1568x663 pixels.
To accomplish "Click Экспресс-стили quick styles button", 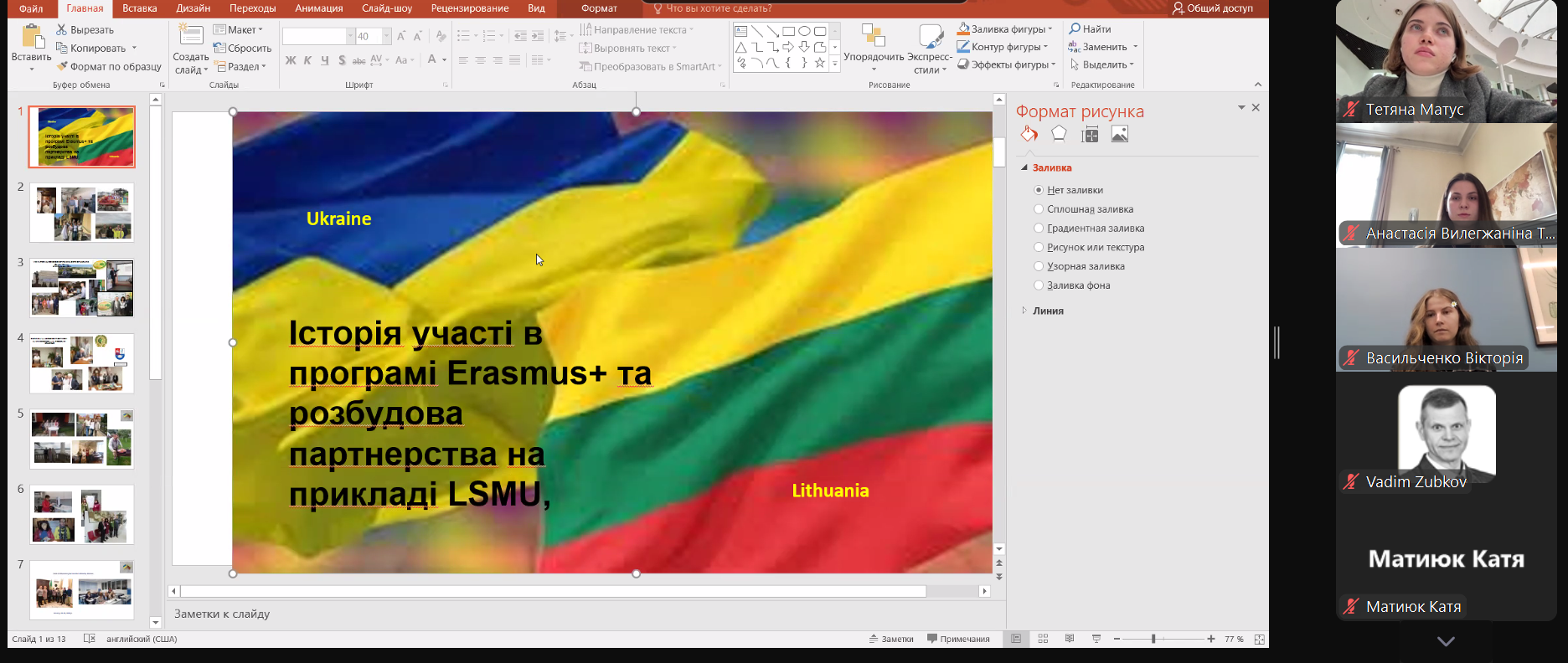I will click(930, 49).
